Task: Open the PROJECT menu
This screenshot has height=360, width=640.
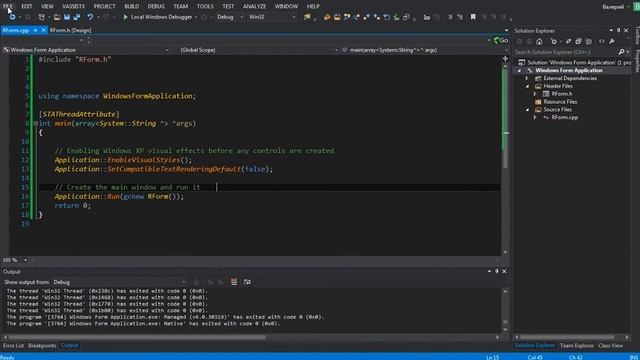Action: pos(104,6)
